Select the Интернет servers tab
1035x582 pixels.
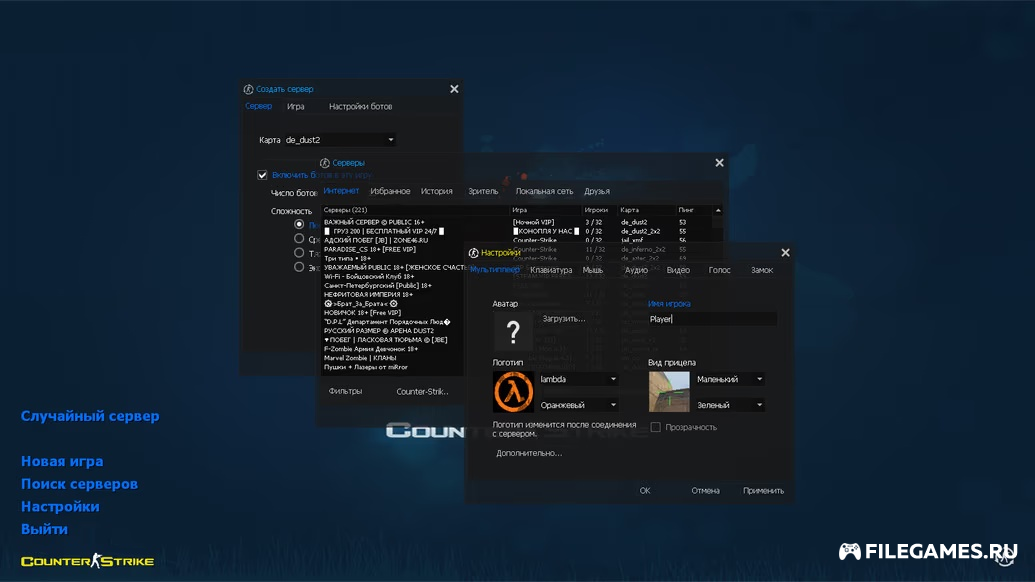click(x=341, y=191)
